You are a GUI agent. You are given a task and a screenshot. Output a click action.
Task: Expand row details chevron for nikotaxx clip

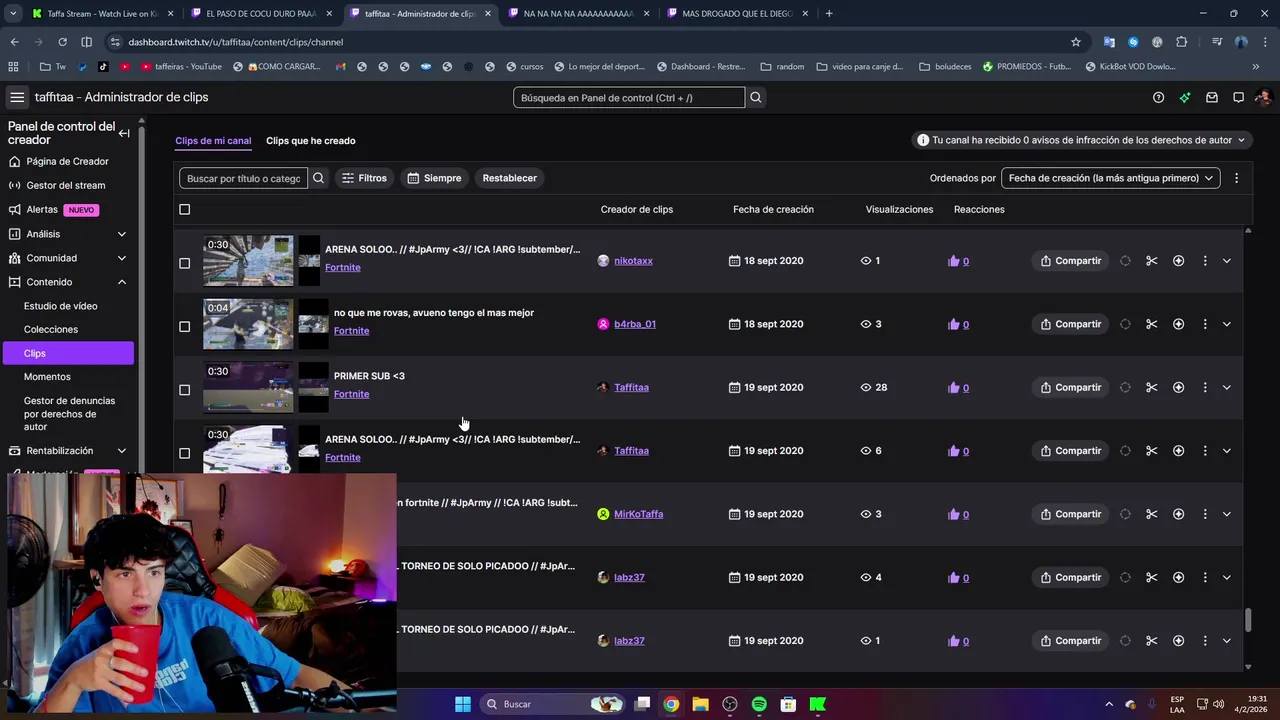[1226, 261]
